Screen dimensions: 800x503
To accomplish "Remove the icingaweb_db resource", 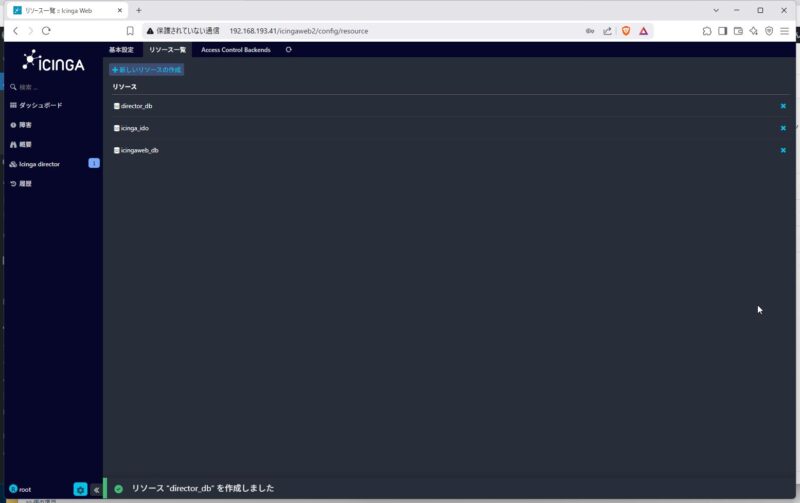I will [x=783, y=150].
